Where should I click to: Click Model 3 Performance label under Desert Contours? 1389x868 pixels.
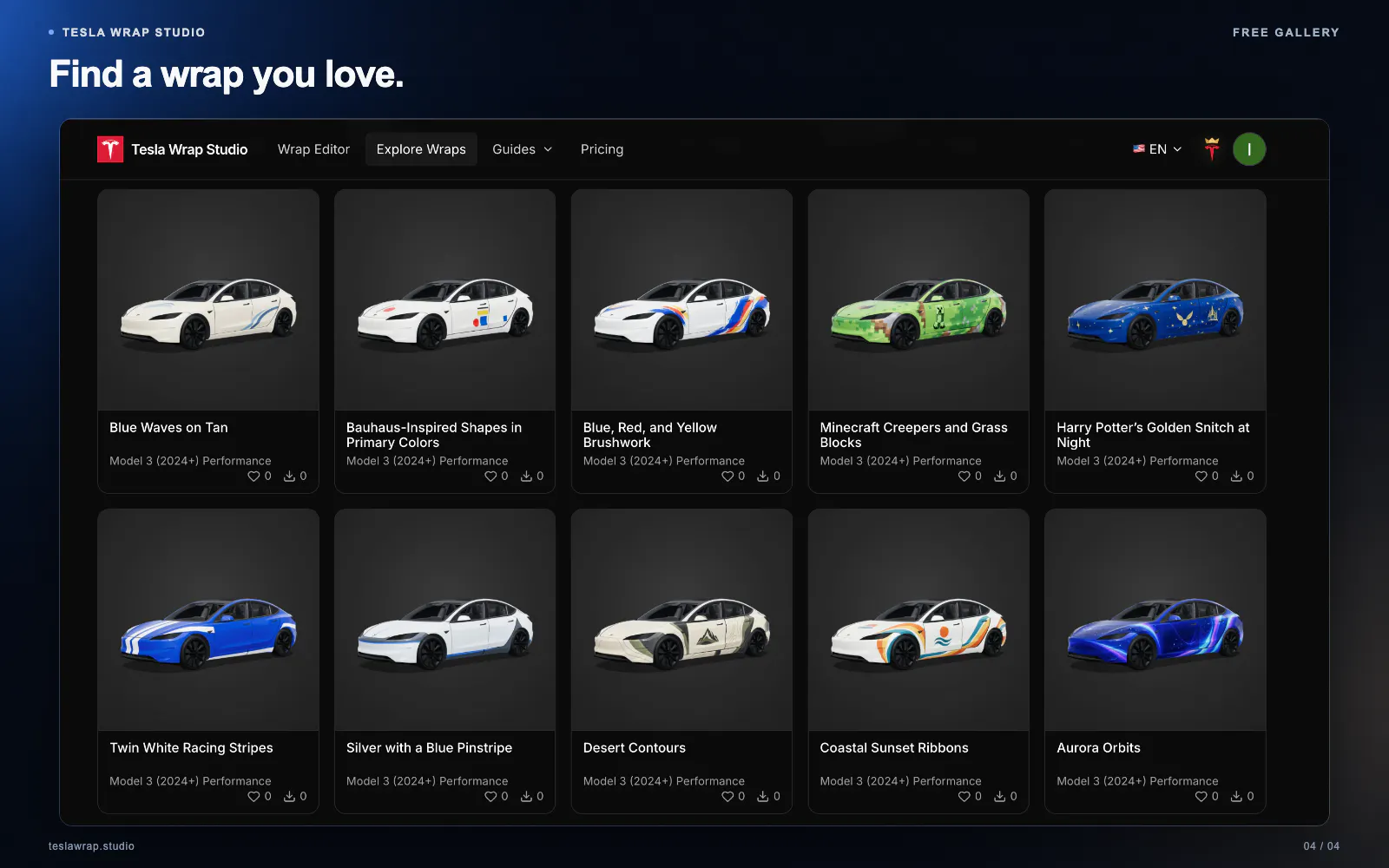point(664,781)
